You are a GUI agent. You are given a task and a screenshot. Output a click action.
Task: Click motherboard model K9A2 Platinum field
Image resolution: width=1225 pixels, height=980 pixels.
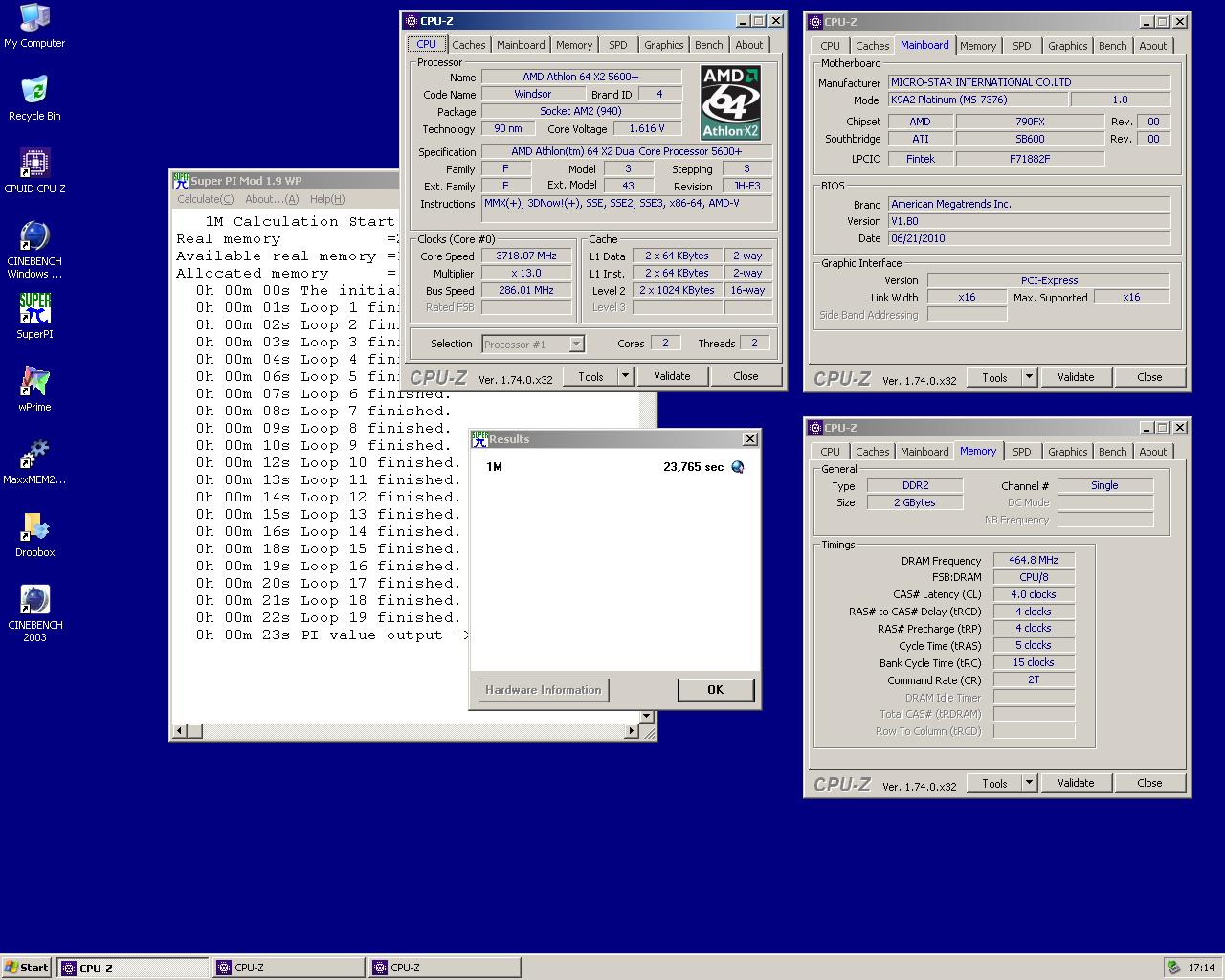coord(978,100)
